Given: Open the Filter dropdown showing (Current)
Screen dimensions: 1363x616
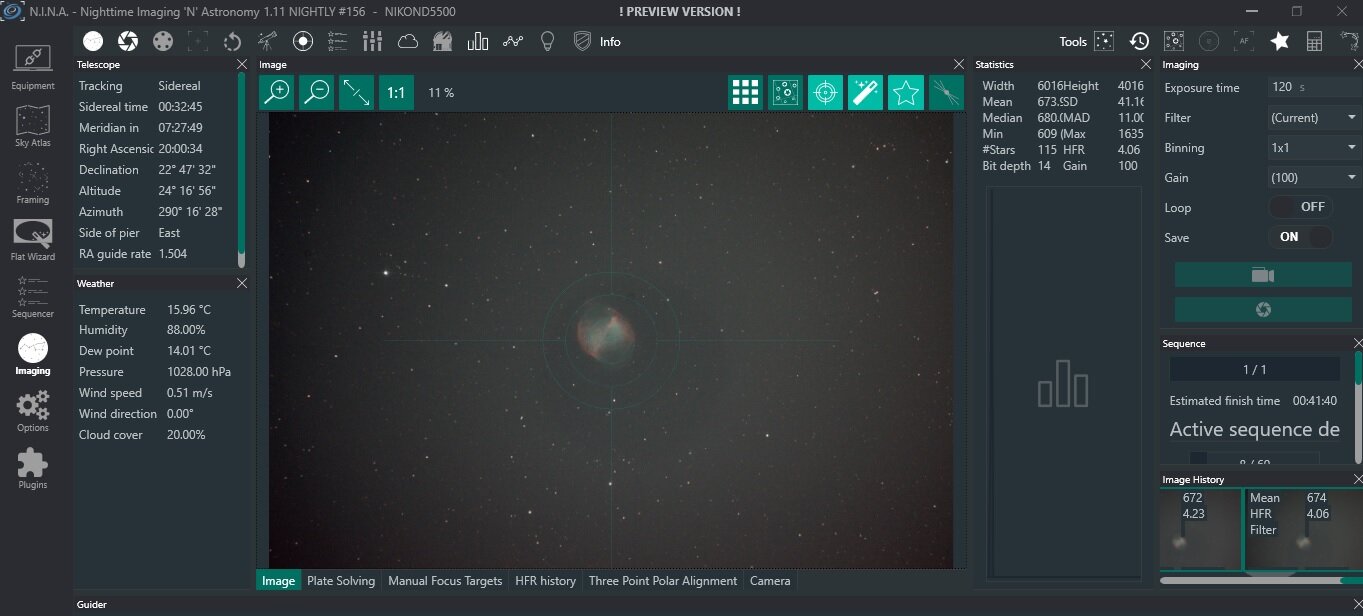Looking at the screenshot, I should [x=1315, y=117].
